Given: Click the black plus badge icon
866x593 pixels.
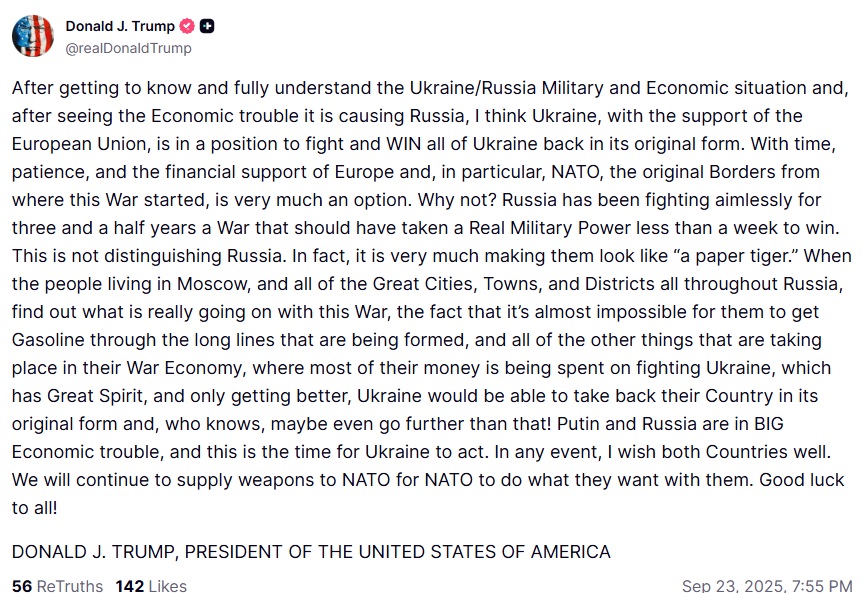Looking at the screenshot, I should pos(207,26).
